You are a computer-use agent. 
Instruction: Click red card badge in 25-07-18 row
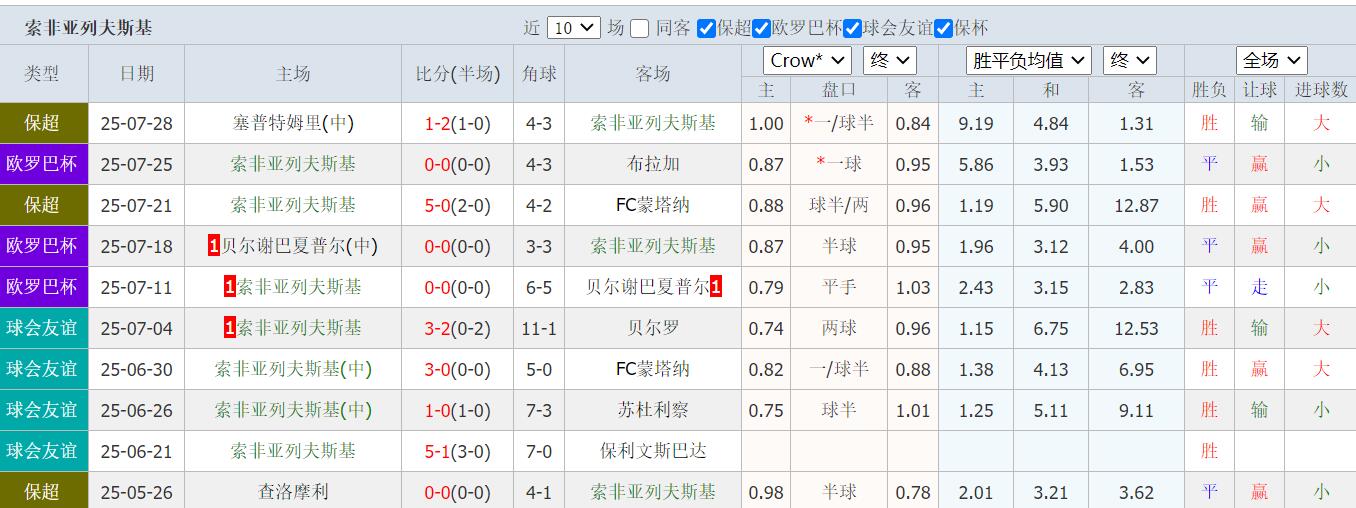pos(214,246)
